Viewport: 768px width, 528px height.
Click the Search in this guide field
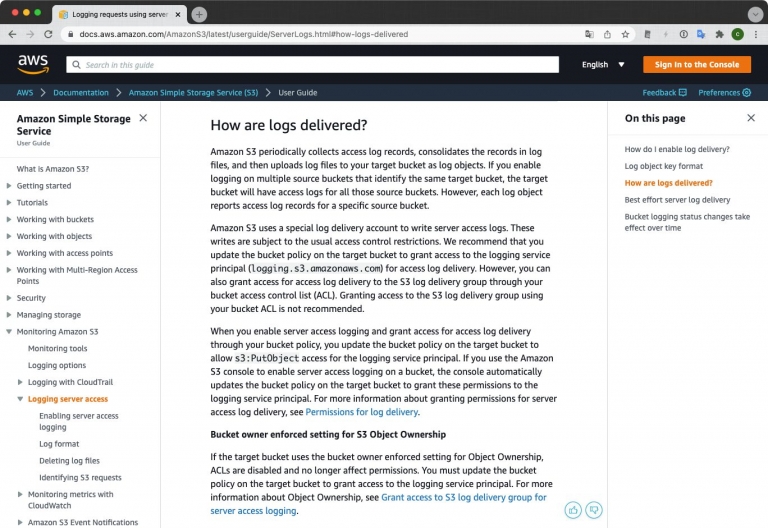click(312, 65)
